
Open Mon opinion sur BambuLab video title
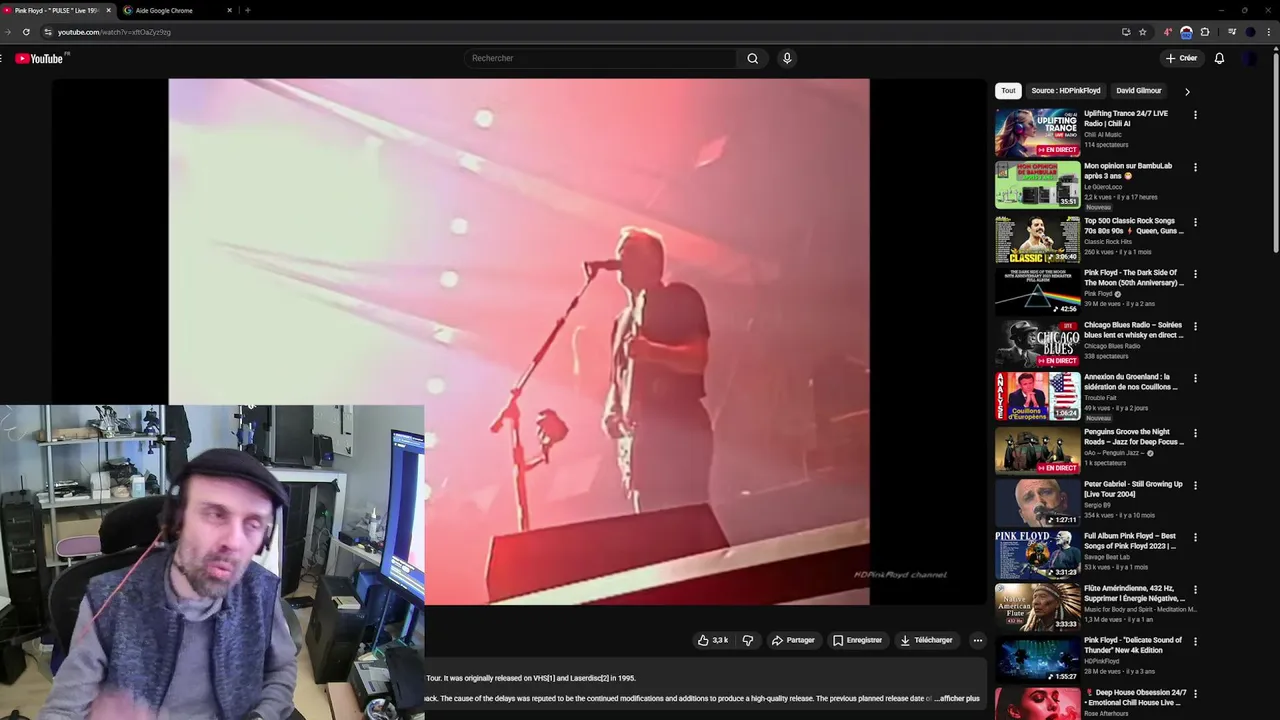(x=1128, y=171)
